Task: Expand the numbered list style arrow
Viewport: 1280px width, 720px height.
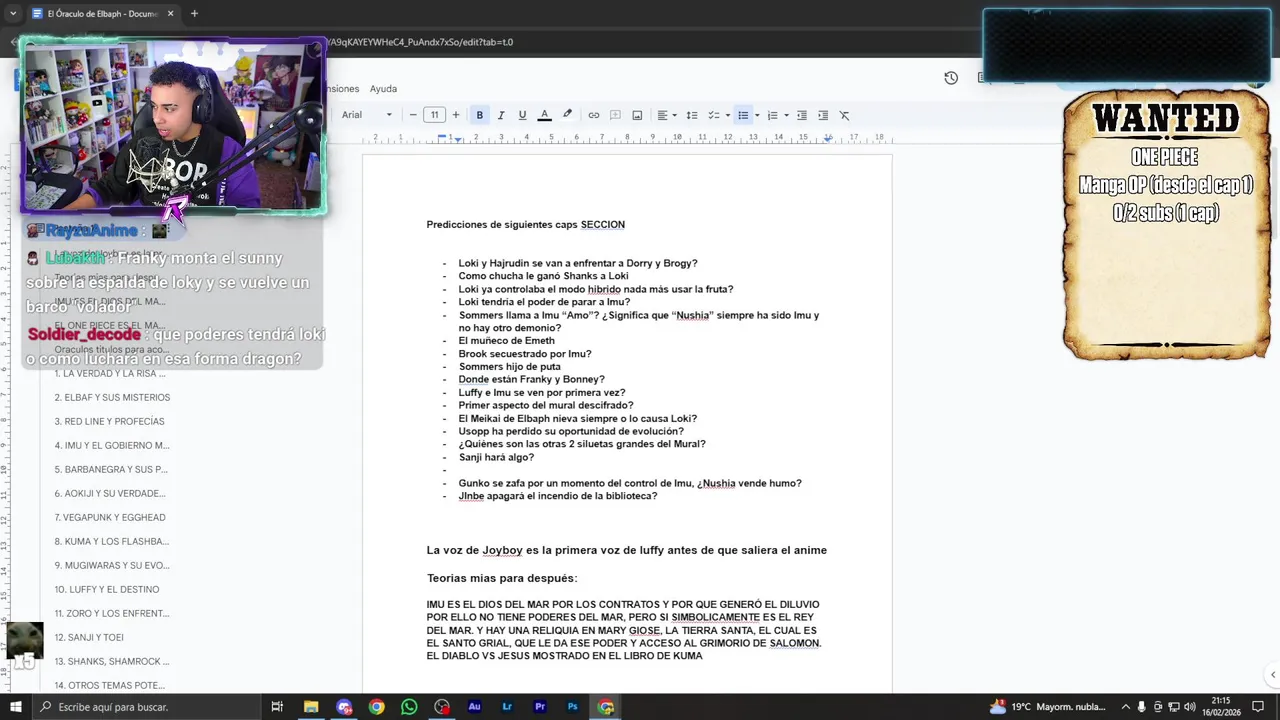Action: click(786, 115)
